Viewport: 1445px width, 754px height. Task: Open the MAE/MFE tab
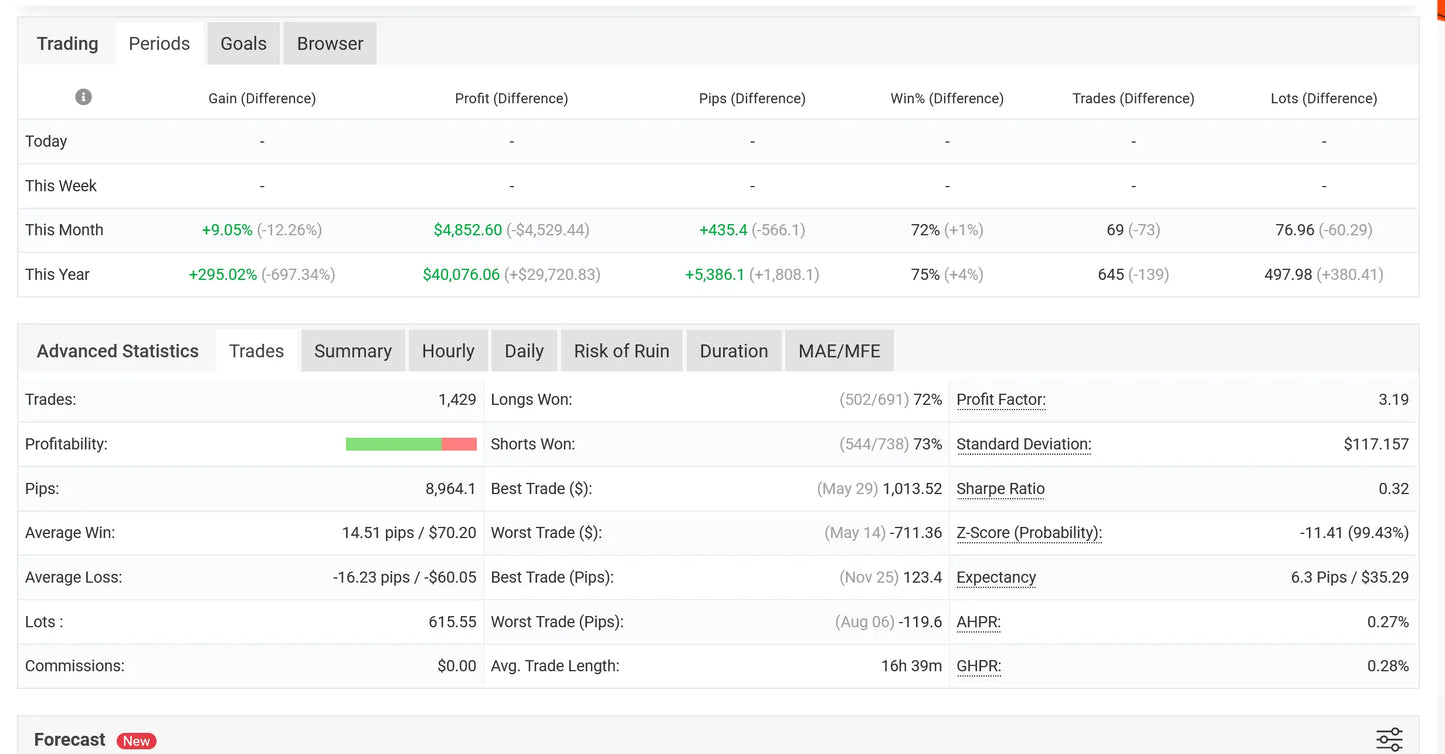[x=840, y=351]
